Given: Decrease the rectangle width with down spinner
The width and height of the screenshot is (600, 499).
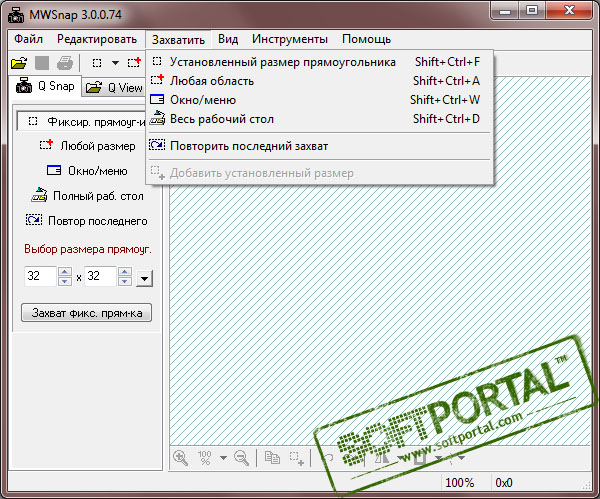Looking at the screenshot, I should [65, 281].
